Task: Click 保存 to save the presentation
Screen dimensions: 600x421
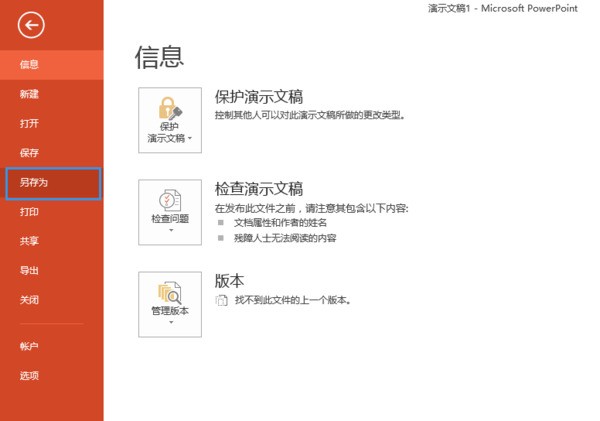Action: tap(30, 153)
